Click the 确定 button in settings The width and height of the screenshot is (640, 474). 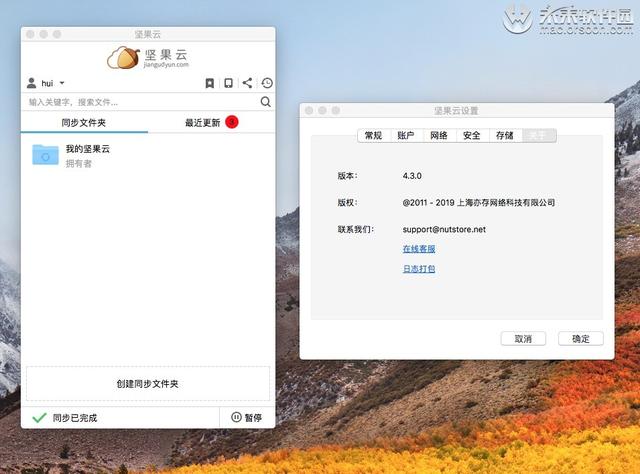[x=581, y=338]
